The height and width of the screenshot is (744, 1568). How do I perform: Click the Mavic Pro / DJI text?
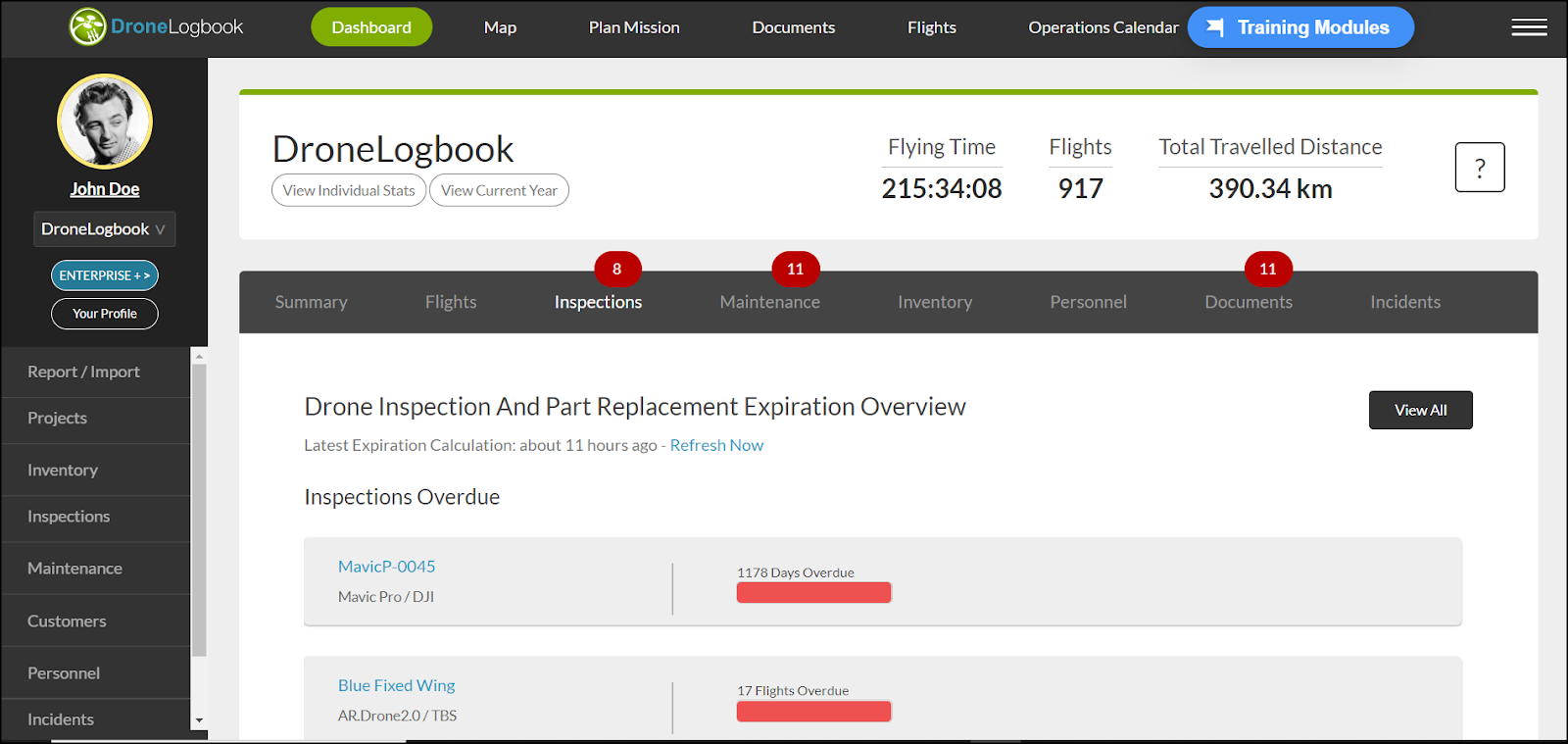click(386, 597)
